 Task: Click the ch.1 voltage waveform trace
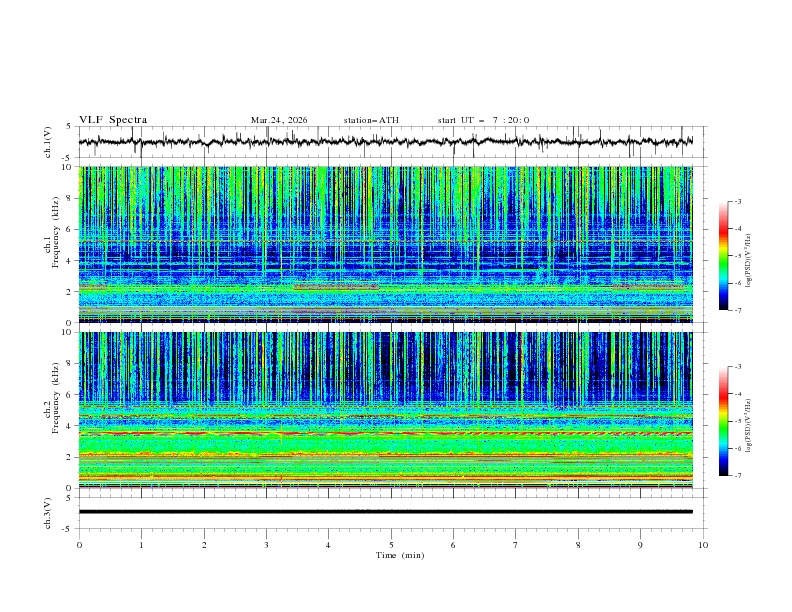click(x=385, y=142)
